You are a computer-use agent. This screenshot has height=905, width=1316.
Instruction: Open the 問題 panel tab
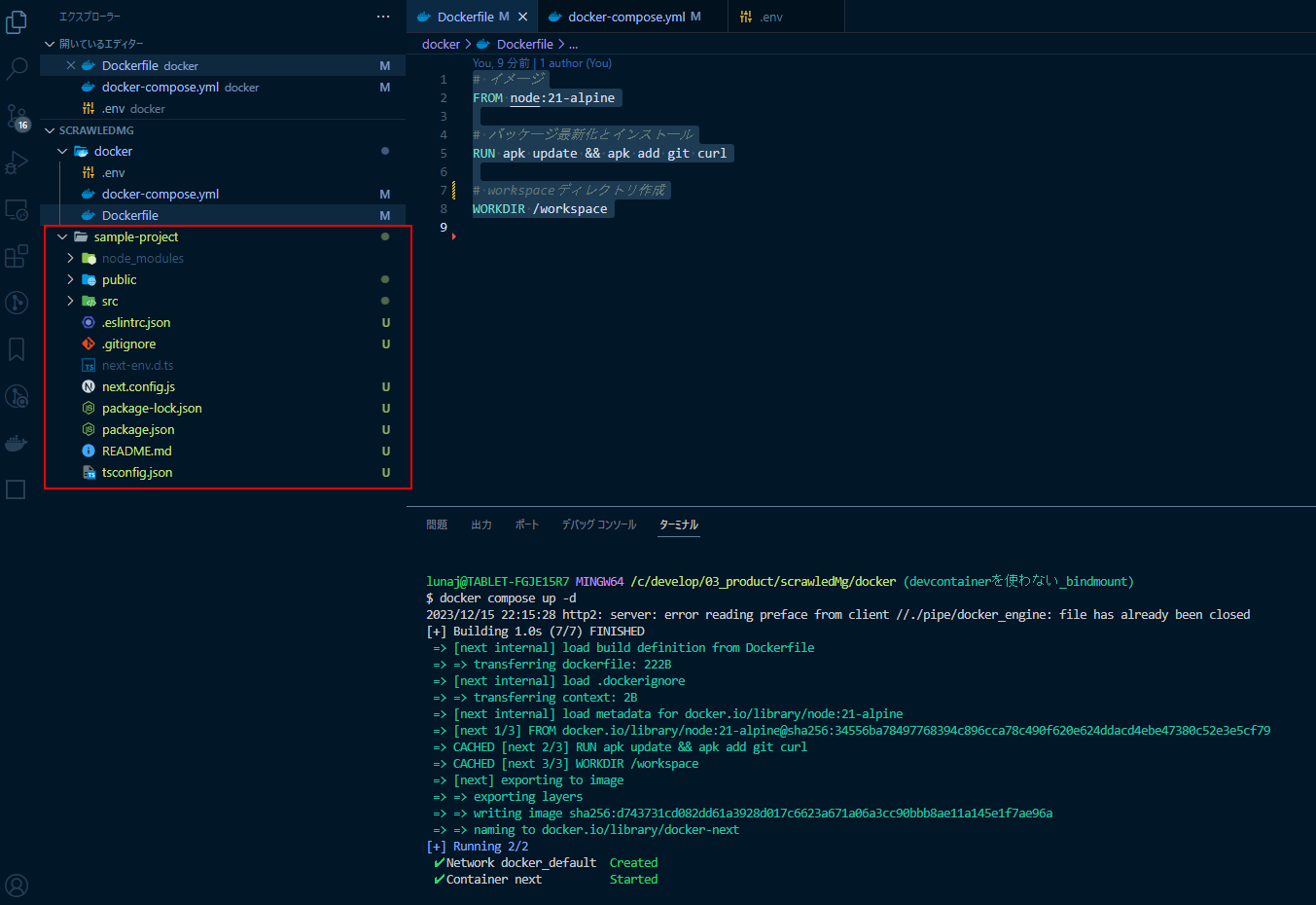[437, 525]
